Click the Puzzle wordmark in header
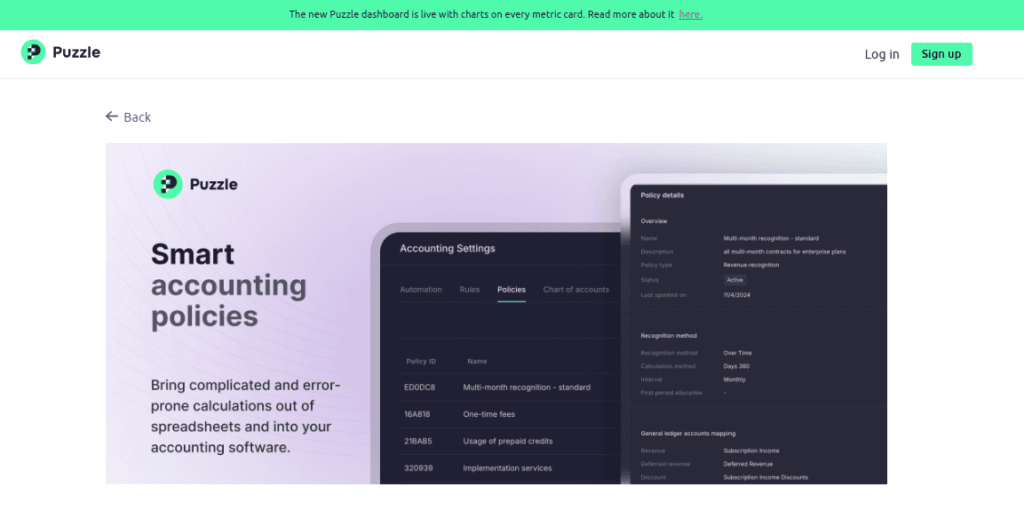The image size is (1024, 511). point(76,53)
